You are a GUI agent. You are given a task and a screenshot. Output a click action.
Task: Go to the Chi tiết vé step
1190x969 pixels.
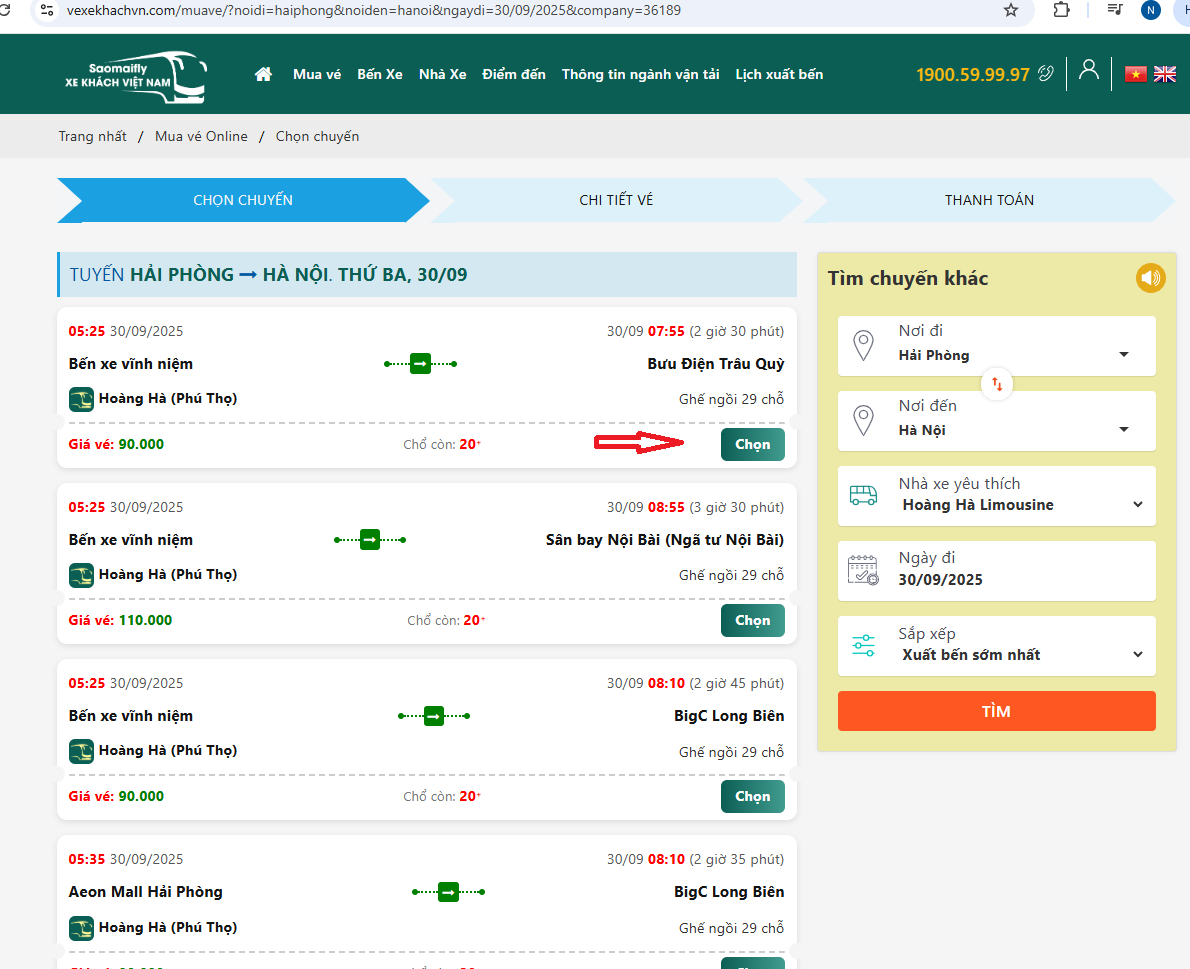[x=616, y=200]
